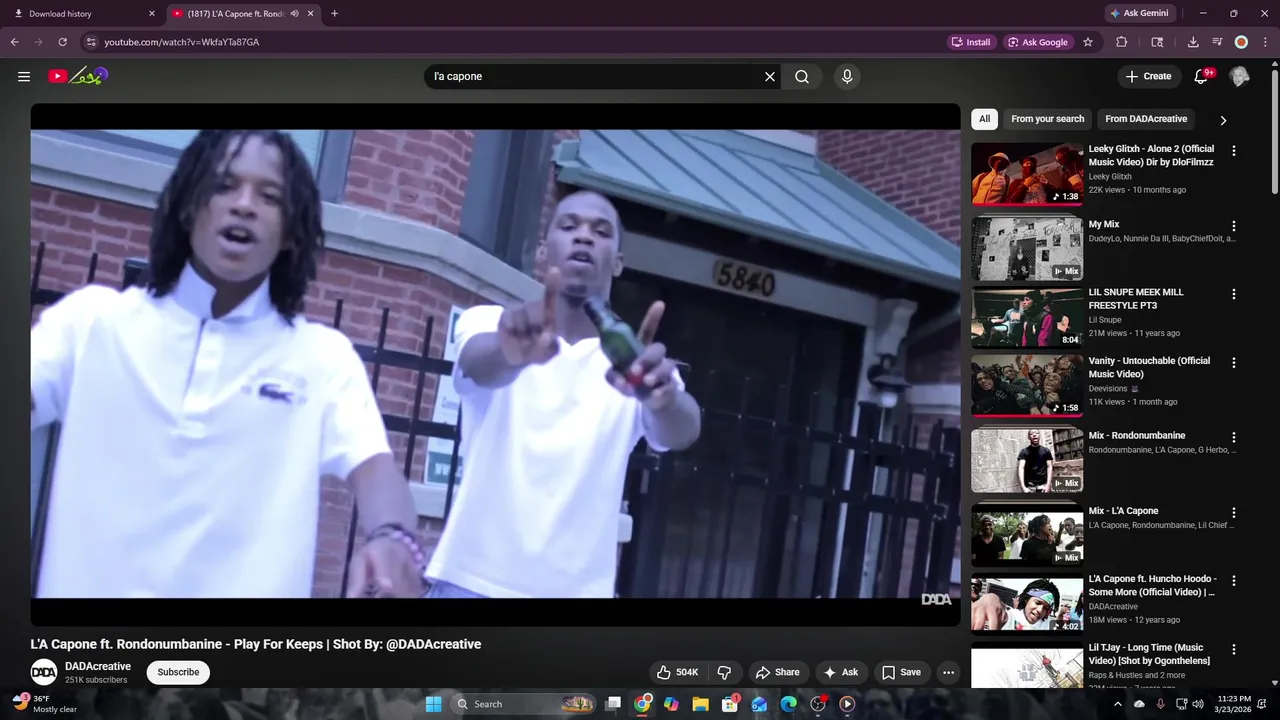Select From DADAcreative chip

[x=1146, y=119]
